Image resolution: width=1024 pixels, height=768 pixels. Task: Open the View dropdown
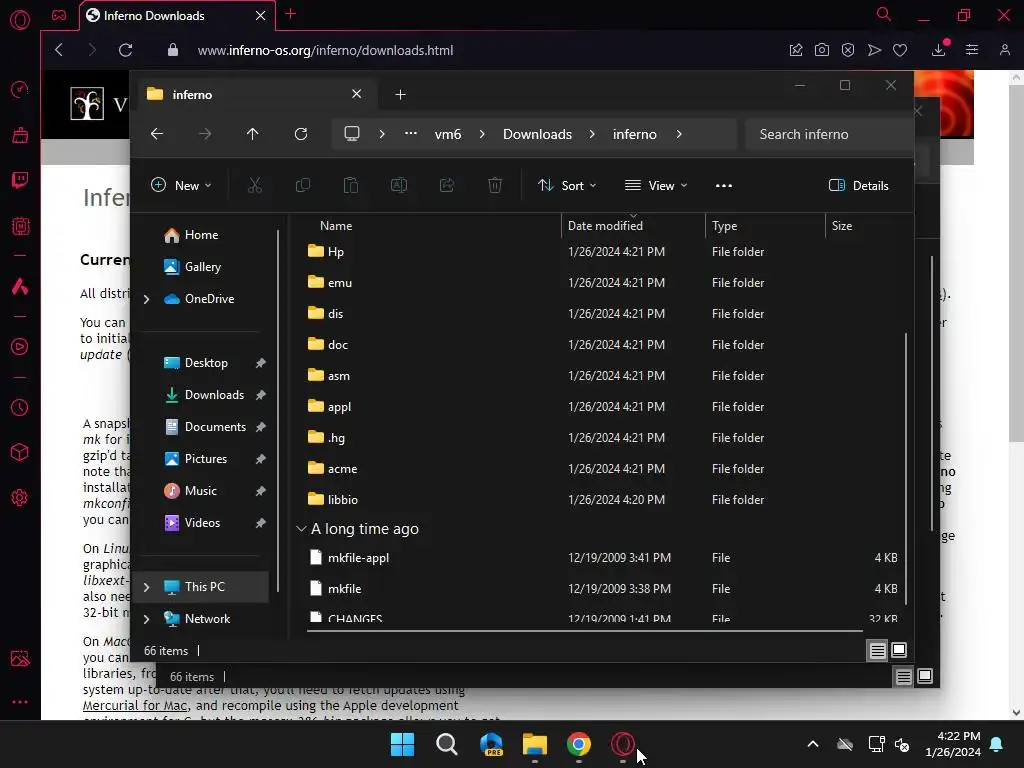point(656,185)
